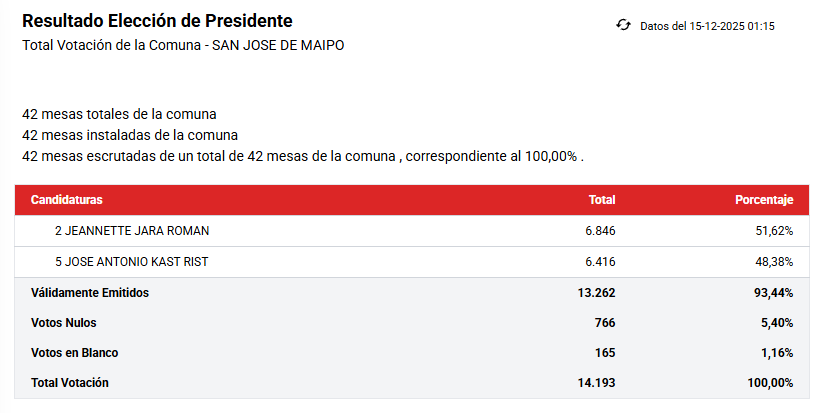Image resolution: width=829 pixels, height=413 pixels.
Task: Click the 'Resultado Elección de Presidente' heading
Action: [157, 21]
